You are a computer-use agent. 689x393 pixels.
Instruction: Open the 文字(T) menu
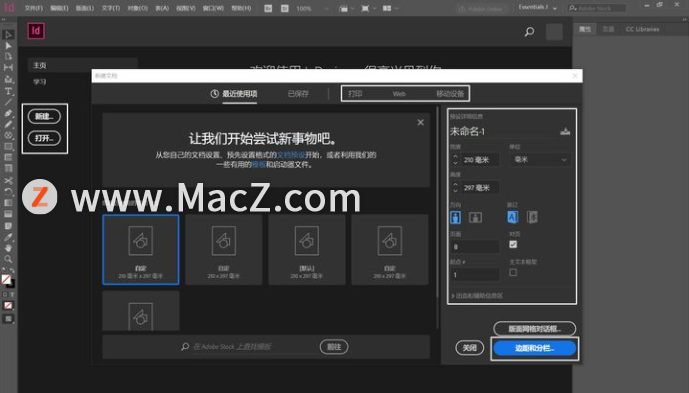click(x=111, y=8)
